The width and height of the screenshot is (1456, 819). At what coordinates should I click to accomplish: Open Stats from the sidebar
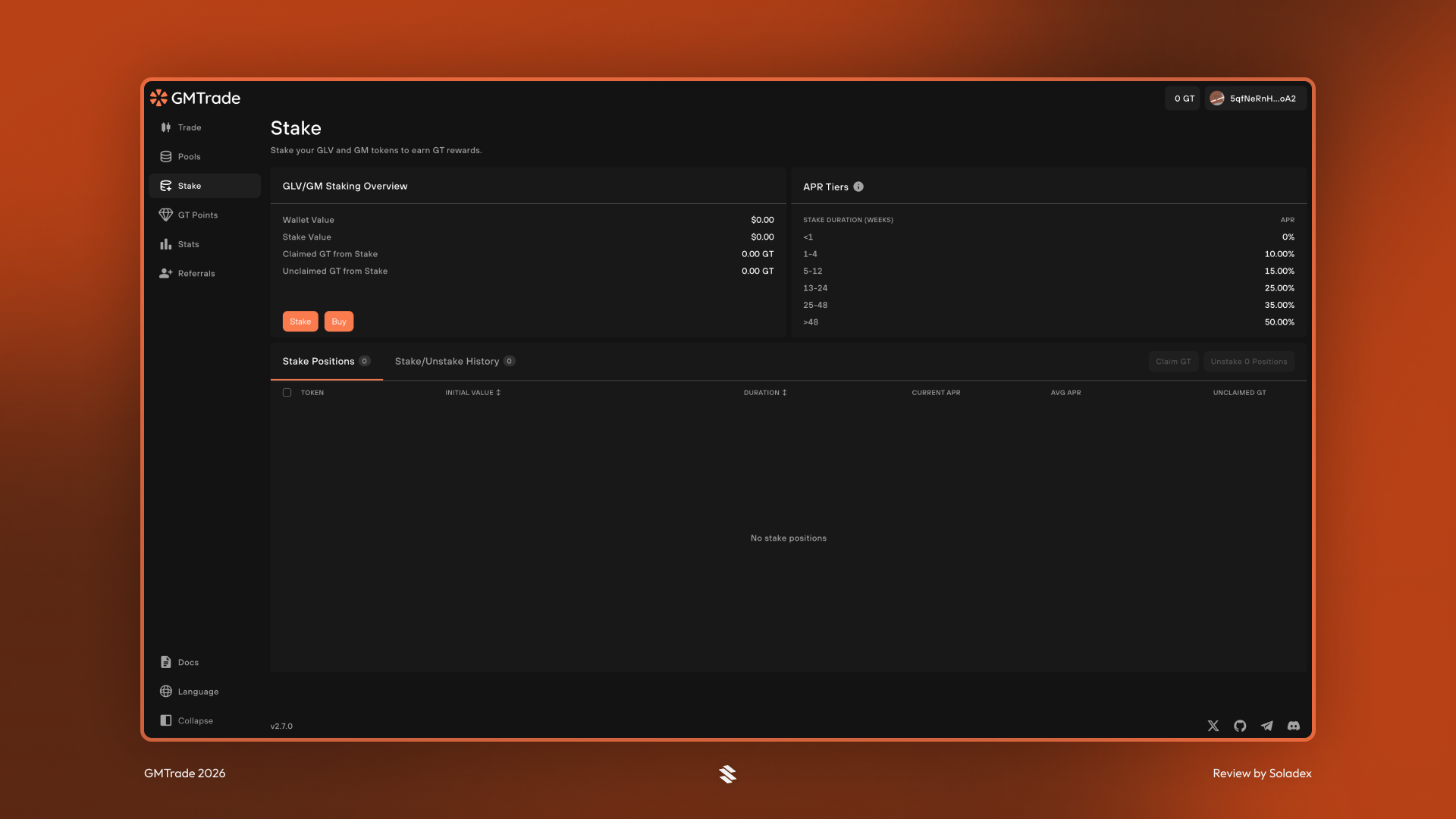(205, 244)
